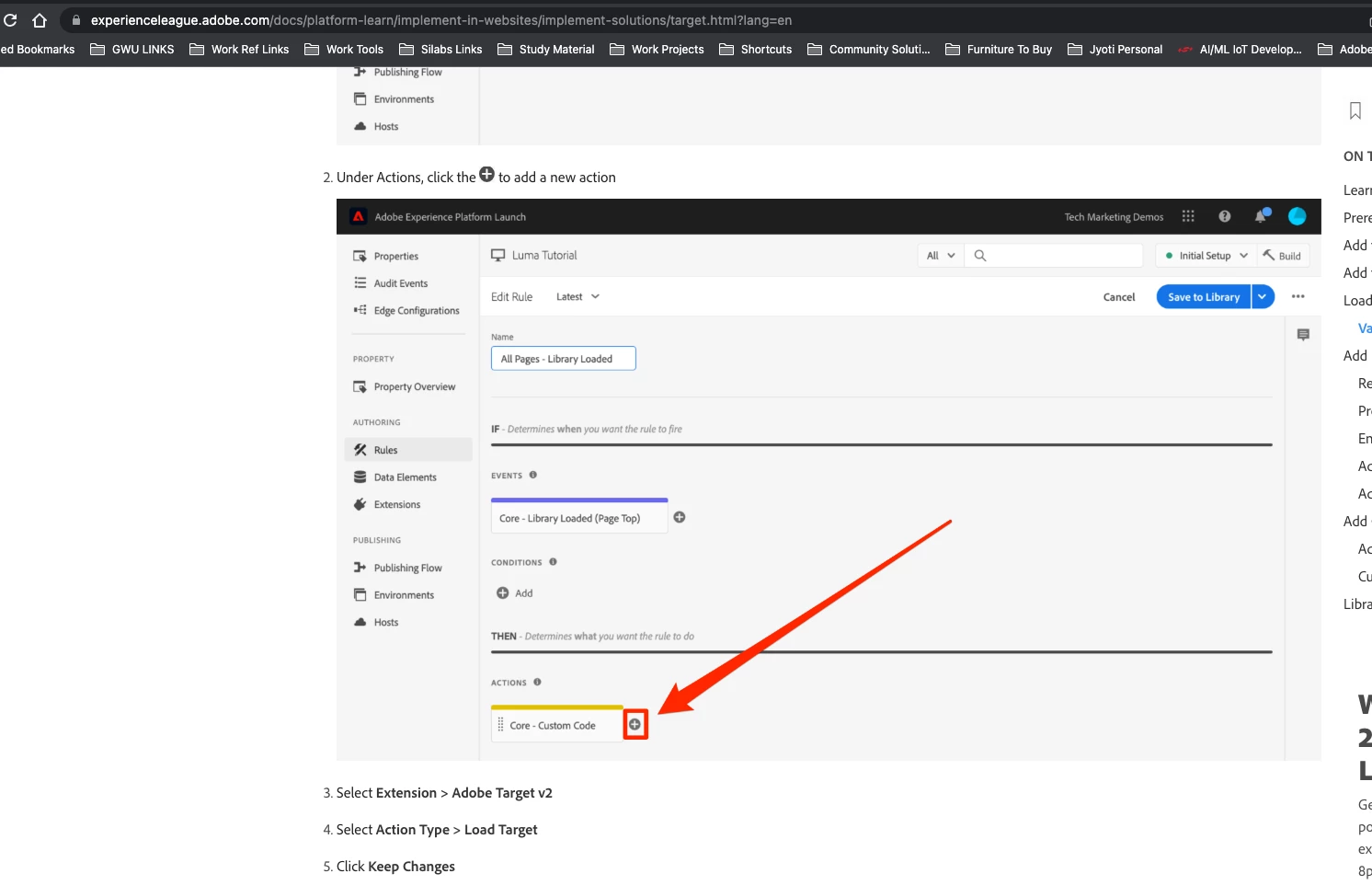The width and height of the screenshot is (1372, 885).
Task: Add a new condition with Add
Action: point(515,593)
